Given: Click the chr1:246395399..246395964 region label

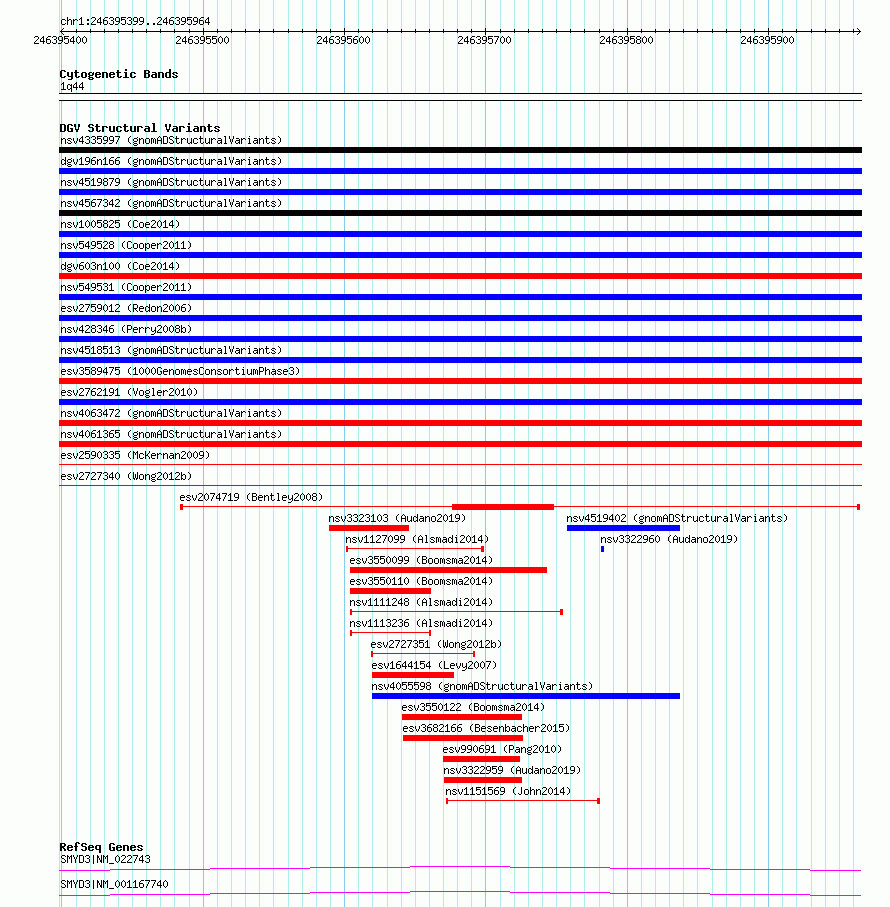Looking at the screenshot, I should point(135,21).
